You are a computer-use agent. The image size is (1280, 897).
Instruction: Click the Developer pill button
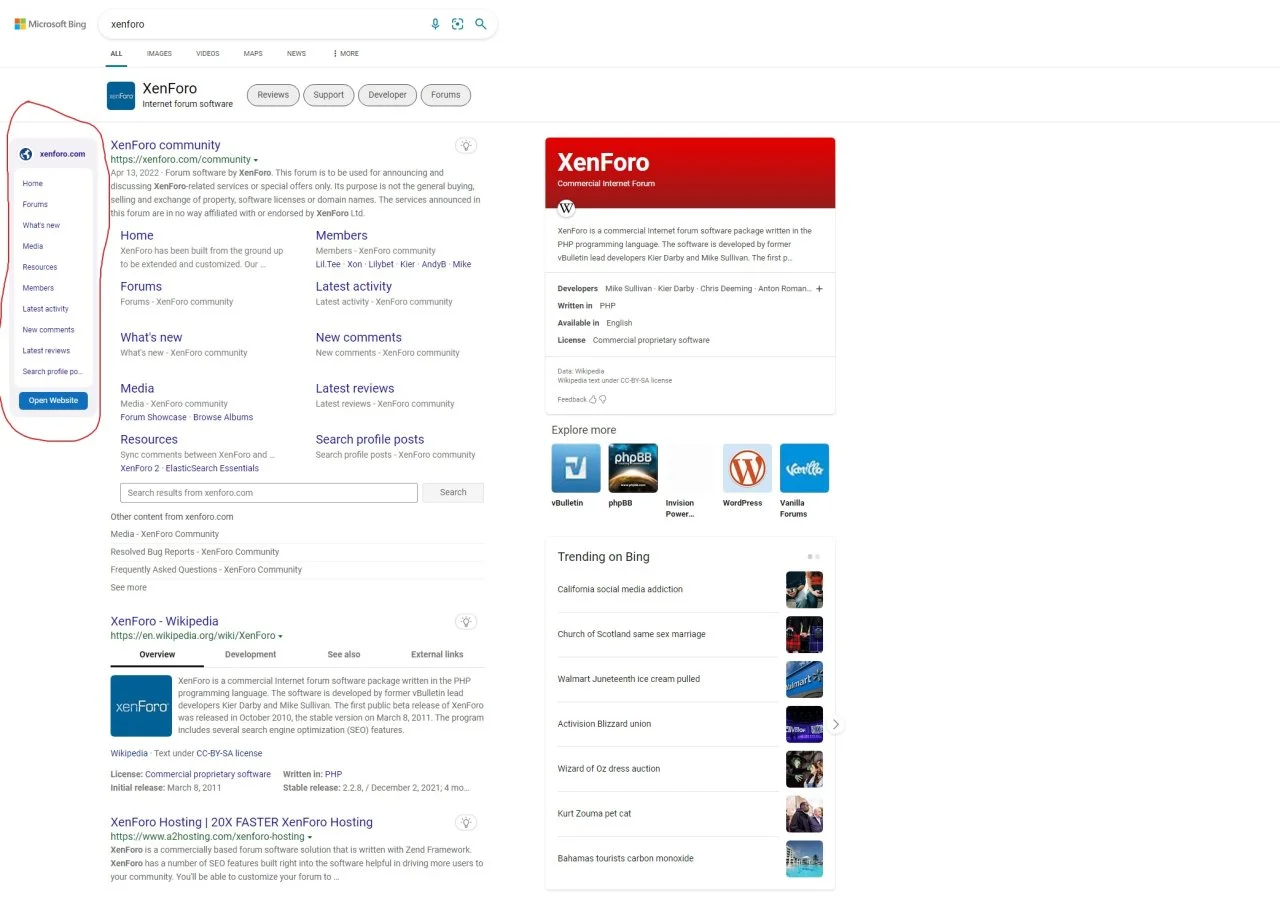coord(387,95)
